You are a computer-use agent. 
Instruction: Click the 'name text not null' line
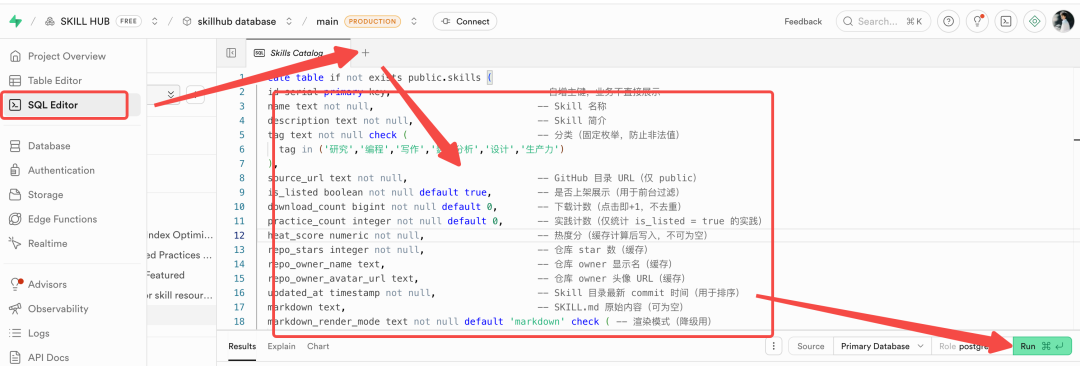coord(320,106)
